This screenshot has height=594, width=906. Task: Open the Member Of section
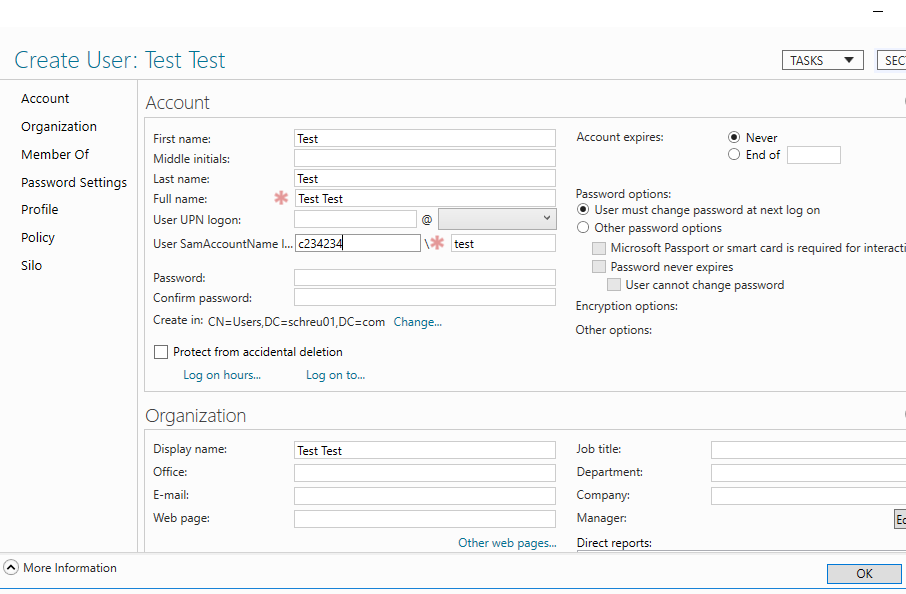tap(55, 155)
